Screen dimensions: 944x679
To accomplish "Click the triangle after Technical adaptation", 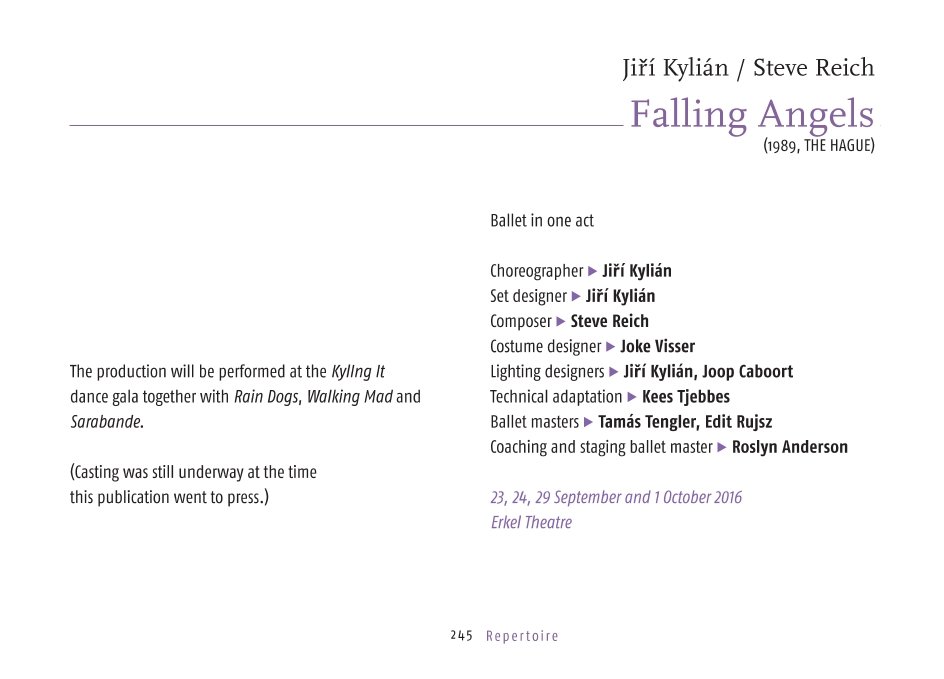I will (632, 397).
